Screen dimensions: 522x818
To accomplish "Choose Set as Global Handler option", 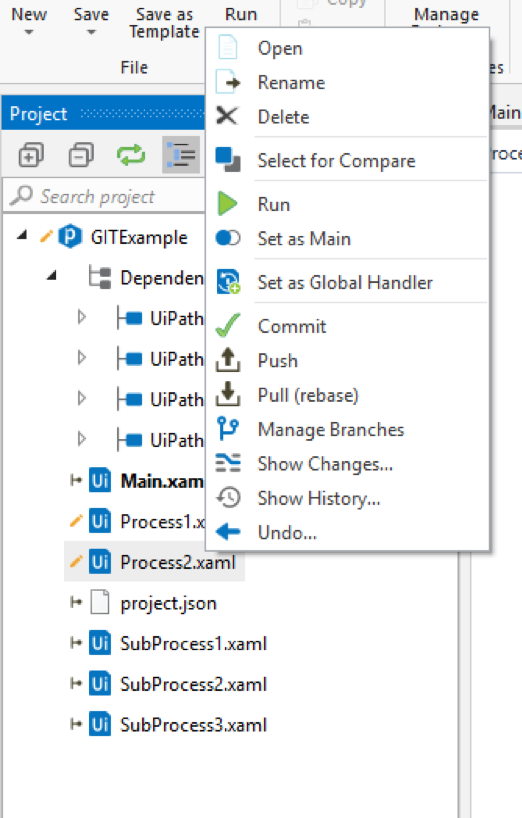I will click(347, 283).
